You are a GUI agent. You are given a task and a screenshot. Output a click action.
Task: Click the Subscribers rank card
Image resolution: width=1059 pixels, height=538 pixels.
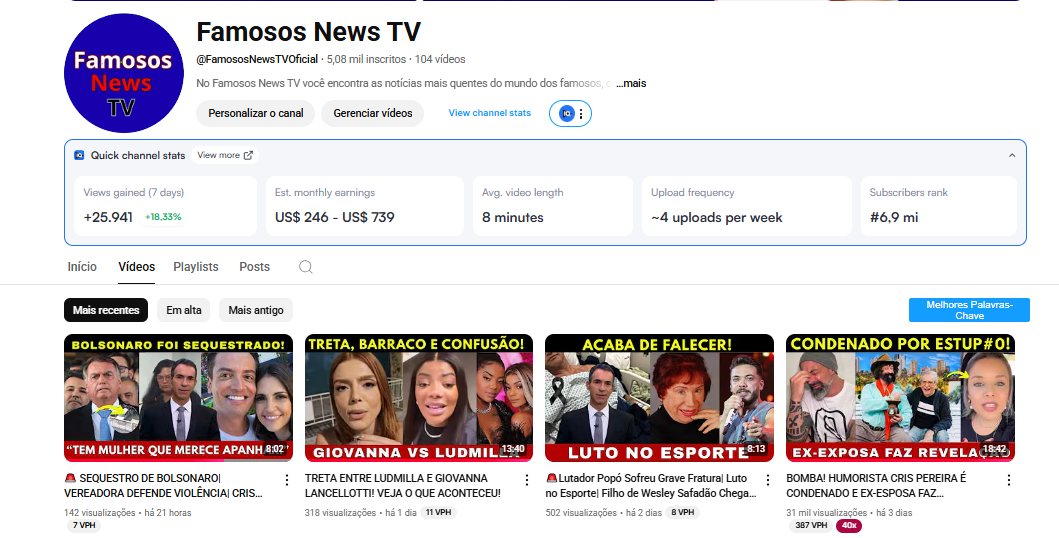[938, 206]
